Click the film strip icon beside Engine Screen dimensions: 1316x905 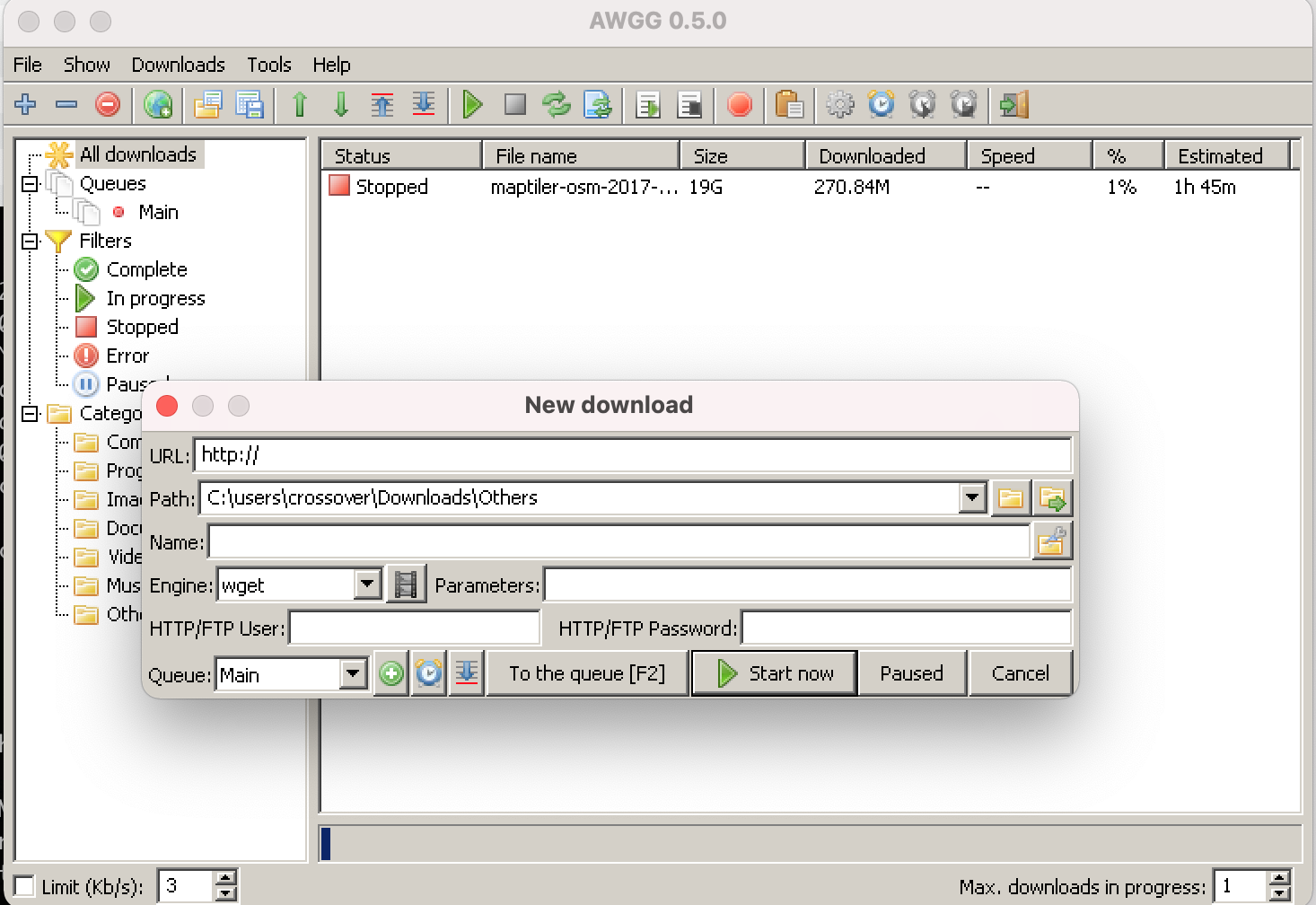point(406,585)
